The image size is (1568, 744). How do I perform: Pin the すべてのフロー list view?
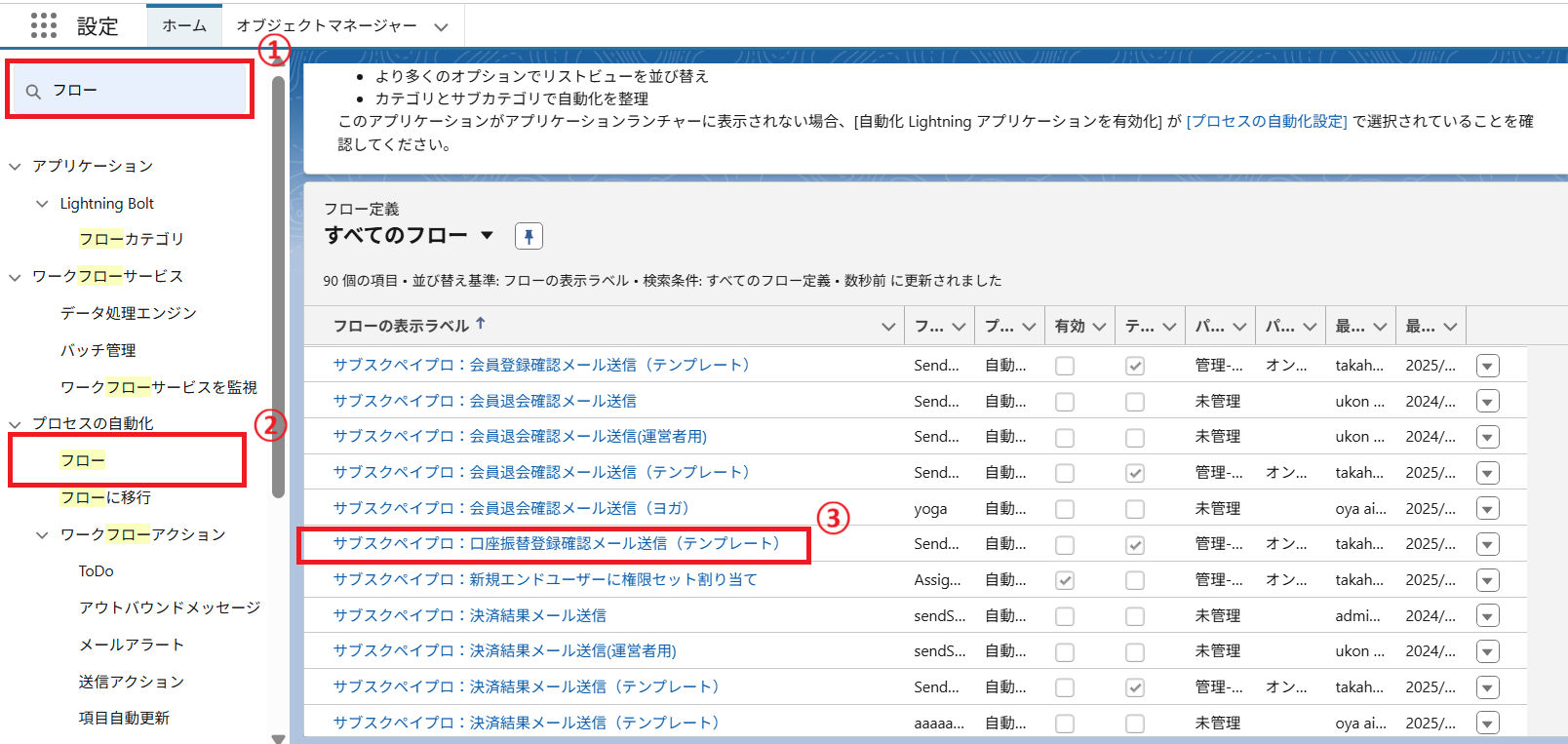pos(529,236)
